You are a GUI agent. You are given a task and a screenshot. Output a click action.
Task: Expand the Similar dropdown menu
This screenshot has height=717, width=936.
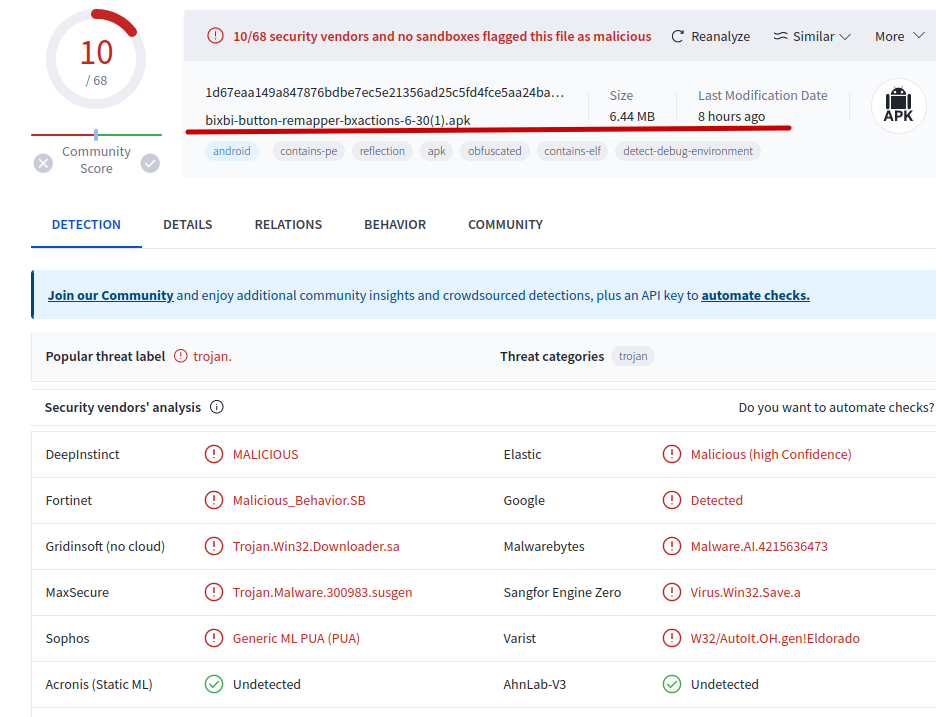pos(812,37)
